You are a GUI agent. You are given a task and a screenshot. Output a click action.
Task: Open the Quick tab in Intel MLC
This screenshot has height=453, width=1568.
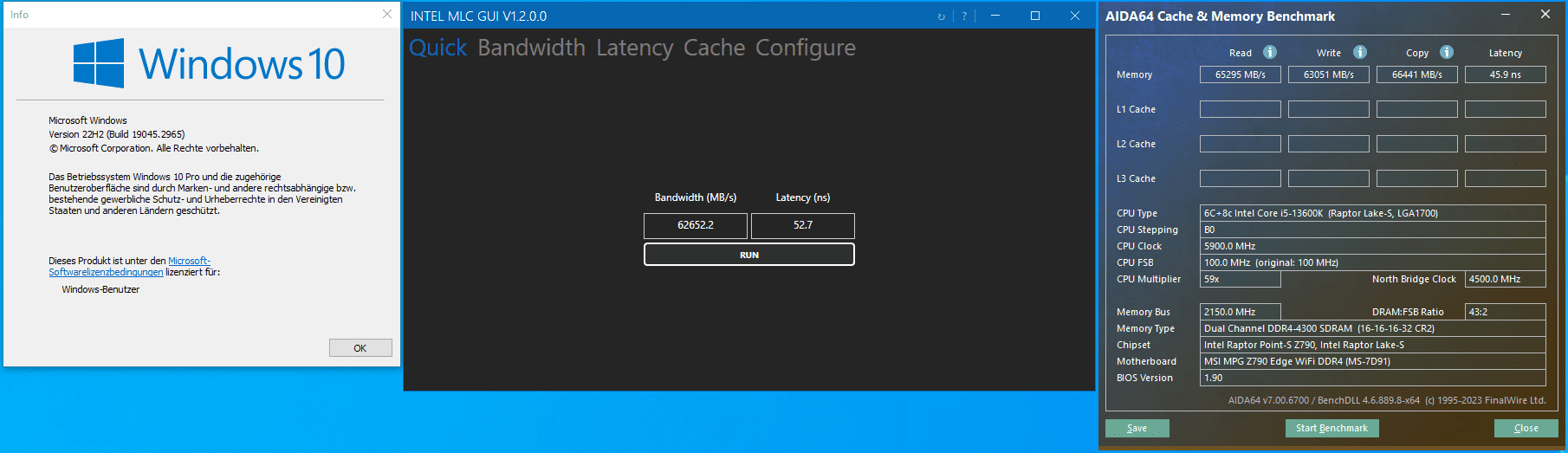point(437,48)
